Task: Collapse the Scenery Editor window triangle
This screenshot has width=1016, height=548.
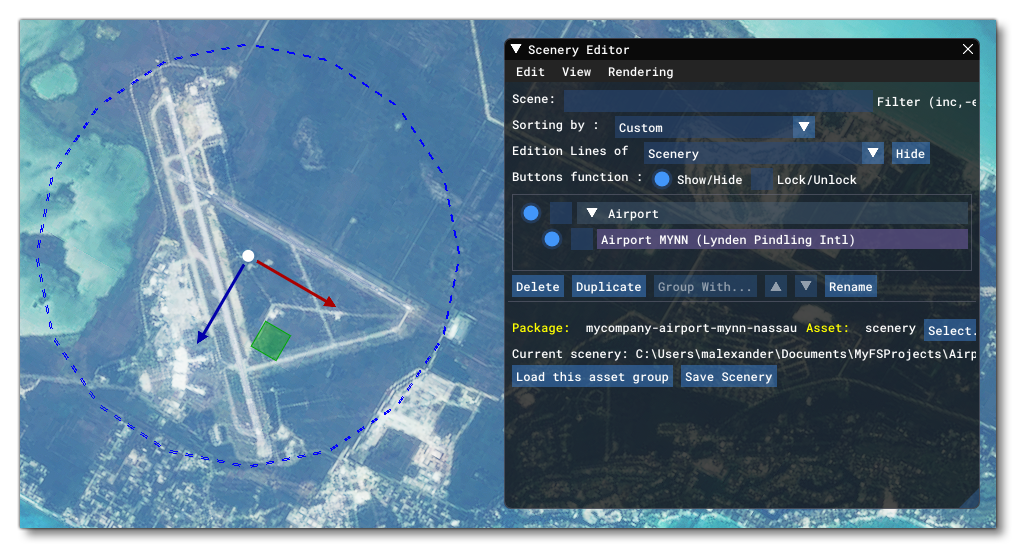Action: pos(516,49)
